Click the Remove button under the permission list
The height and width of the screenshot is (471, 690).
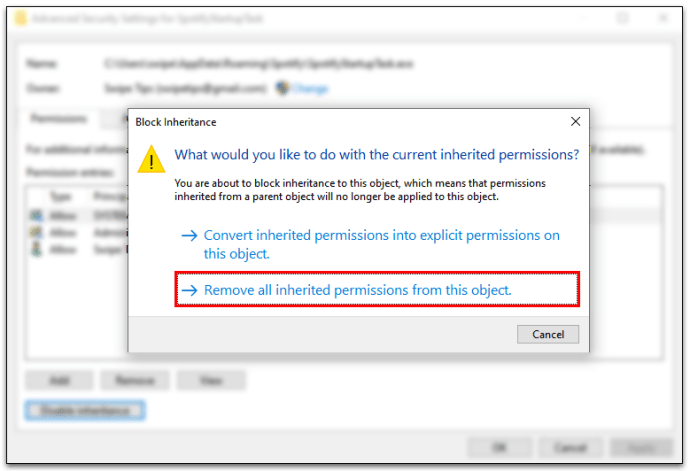pyautogui.click(x=135, y=380)
